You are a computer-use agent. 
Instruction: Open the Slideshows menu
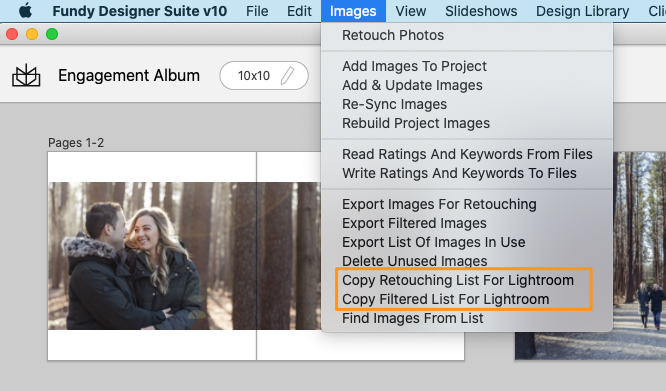pos(481,11)
